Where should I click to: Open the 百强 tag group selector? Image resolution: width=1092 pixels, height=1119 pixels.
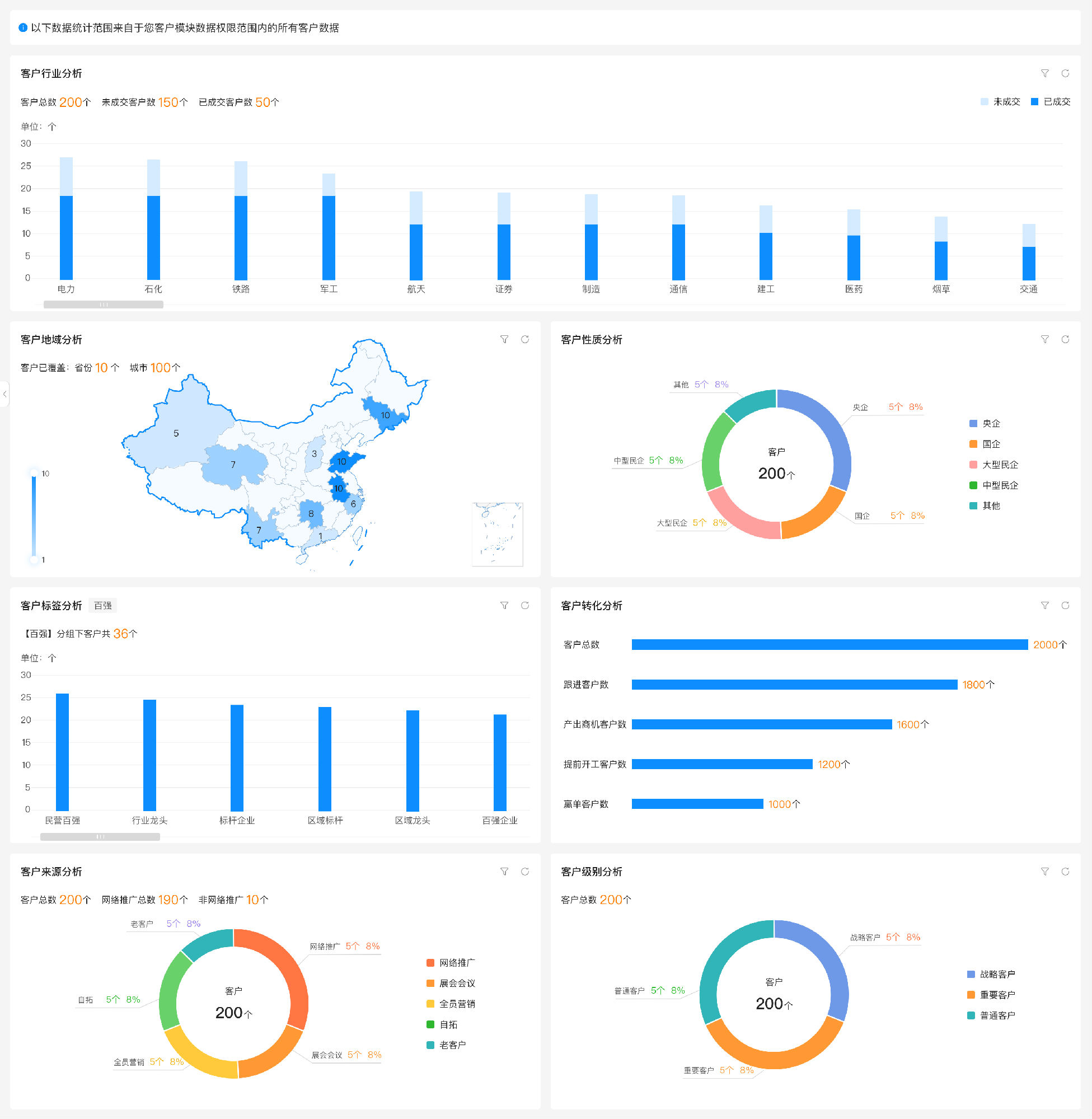103,606
